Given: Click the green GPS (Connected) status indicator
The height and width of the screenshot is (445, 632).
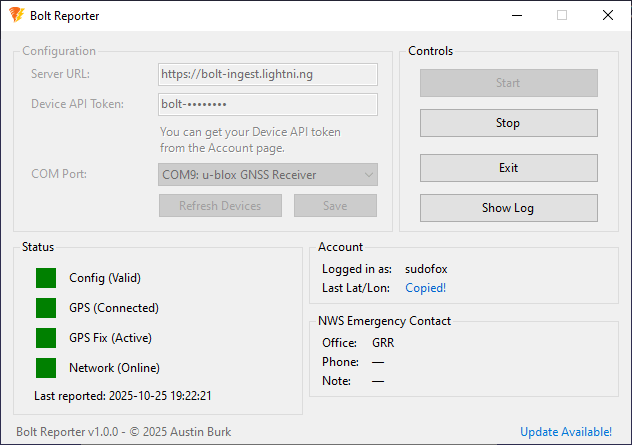Looking at the screenshot, I should pyautogui.click(x=46, y=308).
